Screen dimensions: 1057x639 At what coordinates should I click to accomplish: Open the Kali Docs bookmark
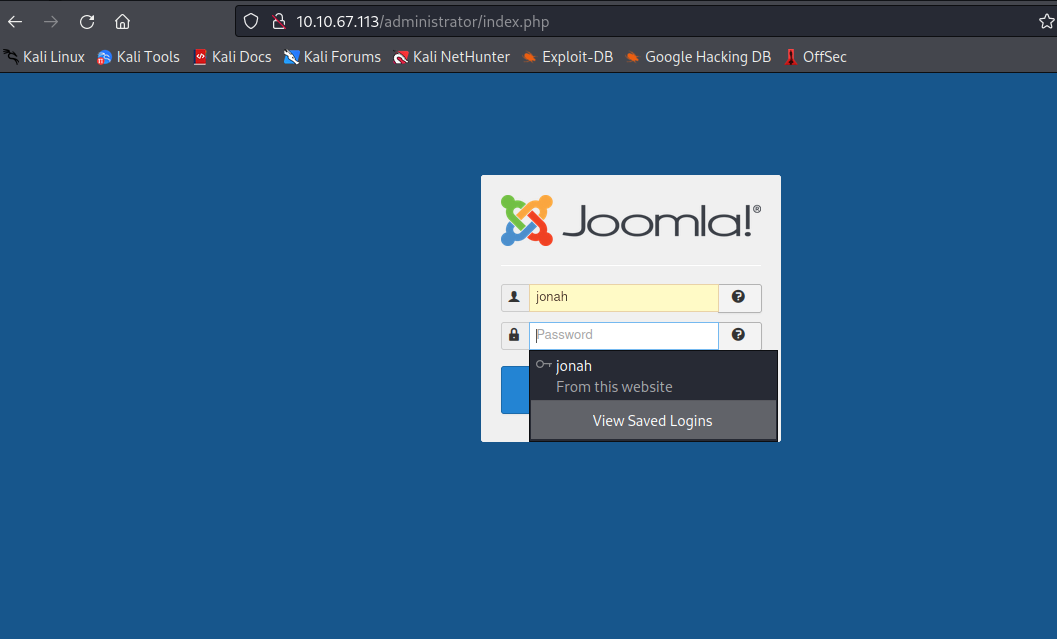click(232, 57)
